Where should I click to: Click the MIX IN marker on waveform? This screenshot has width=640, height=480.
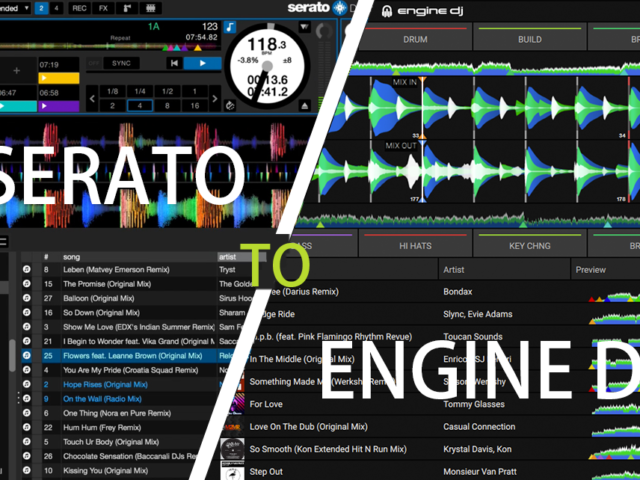(x=404, y=82)
